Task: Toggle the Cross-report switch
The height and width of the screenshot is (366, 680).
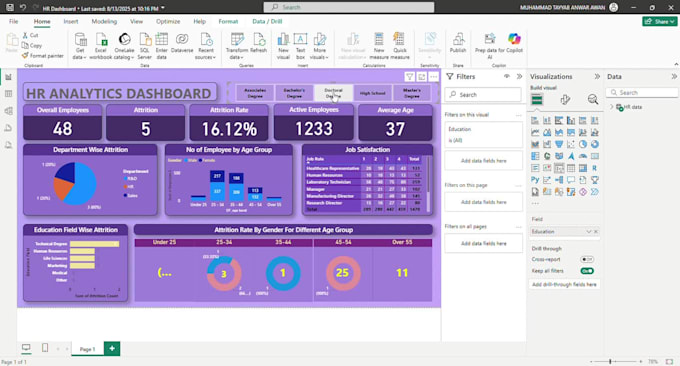Action: pos(587,259)
